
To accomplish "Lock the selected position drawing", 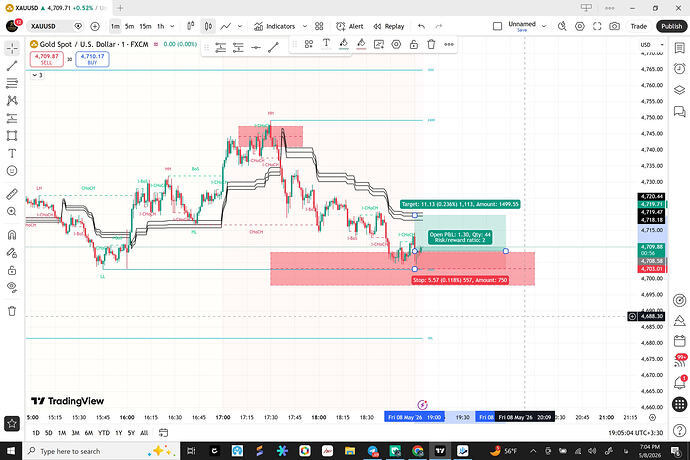I will click(x=414, y=44).
